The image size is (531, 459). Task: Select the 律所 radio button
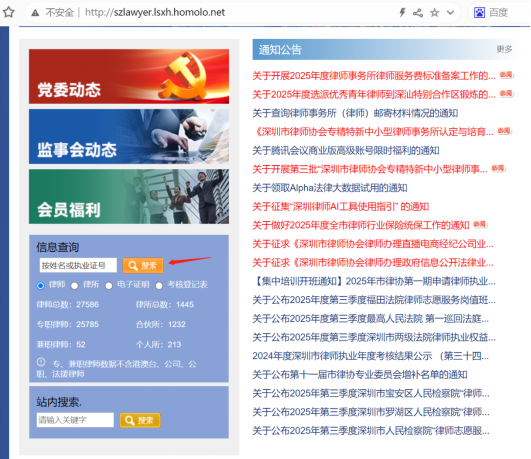coord(75,286)
